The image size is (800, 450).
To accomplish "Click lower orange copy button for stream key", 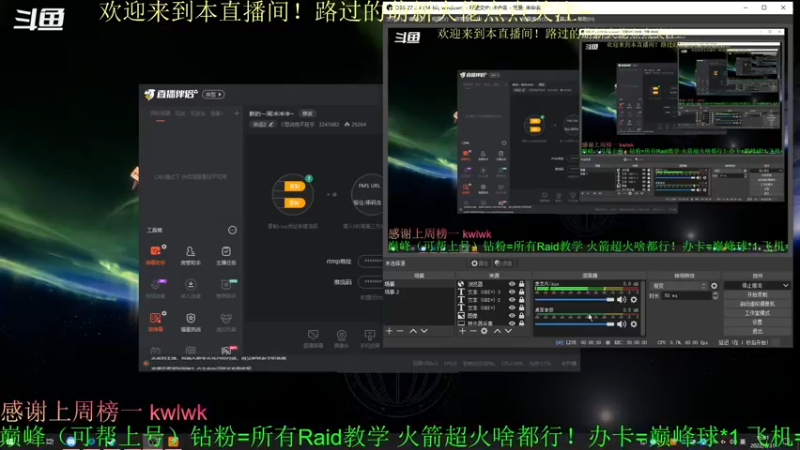I will click(x=294, y=203).
